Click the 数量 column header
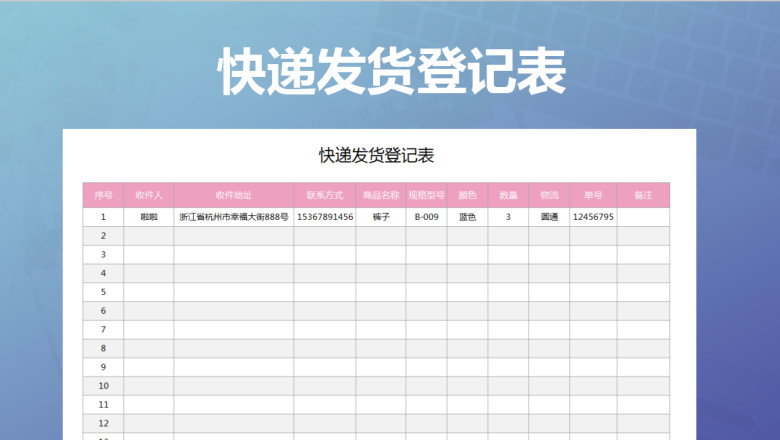 pos(508,195)
